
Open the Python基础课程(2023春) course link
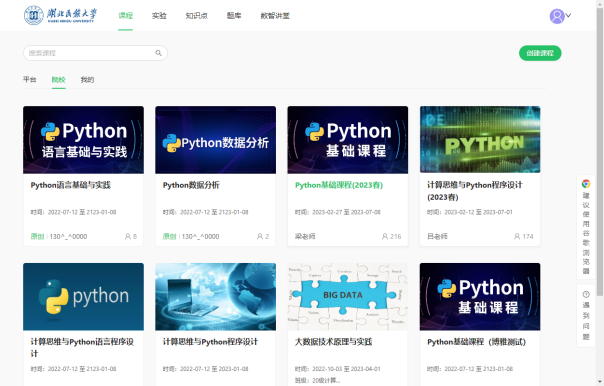coord(339,185)
